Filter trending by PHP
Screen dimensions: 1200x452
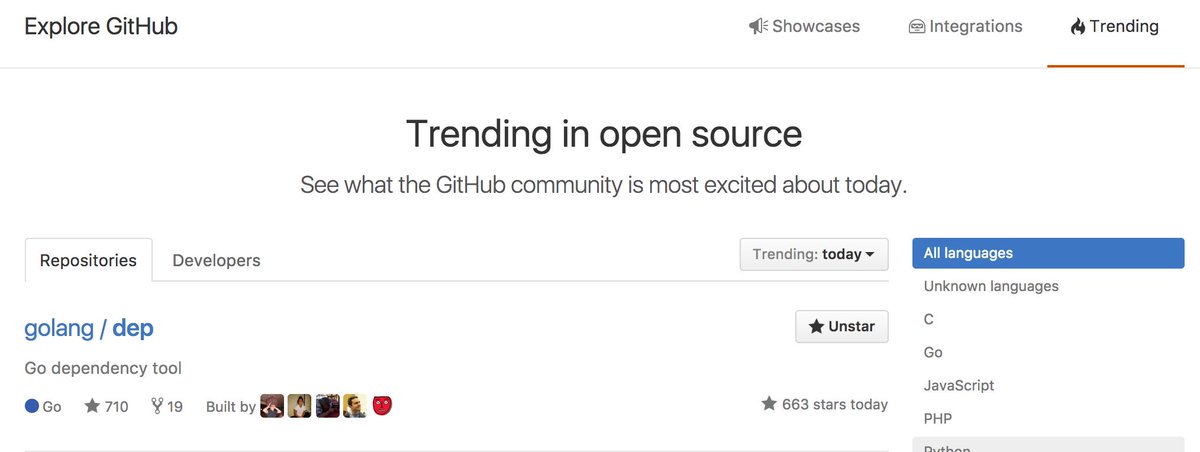pos(939,418)
